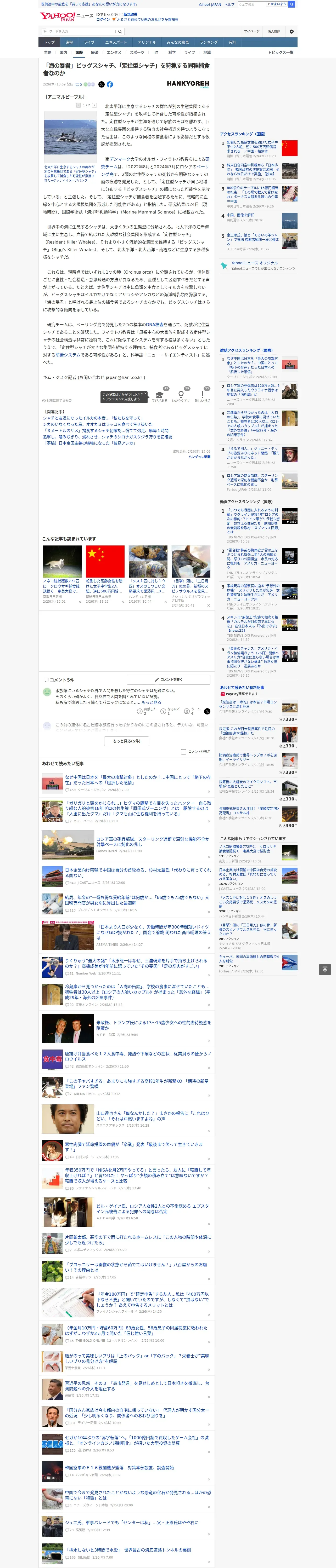Click the 新規取得 ID link
This screenshot has width=336, height=1568.
click(131, 14)
